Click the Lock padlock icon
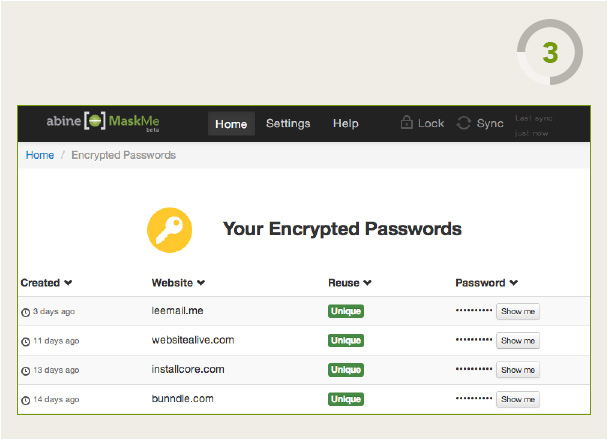This screenshot has width=608, height=440. pos(406,122)
